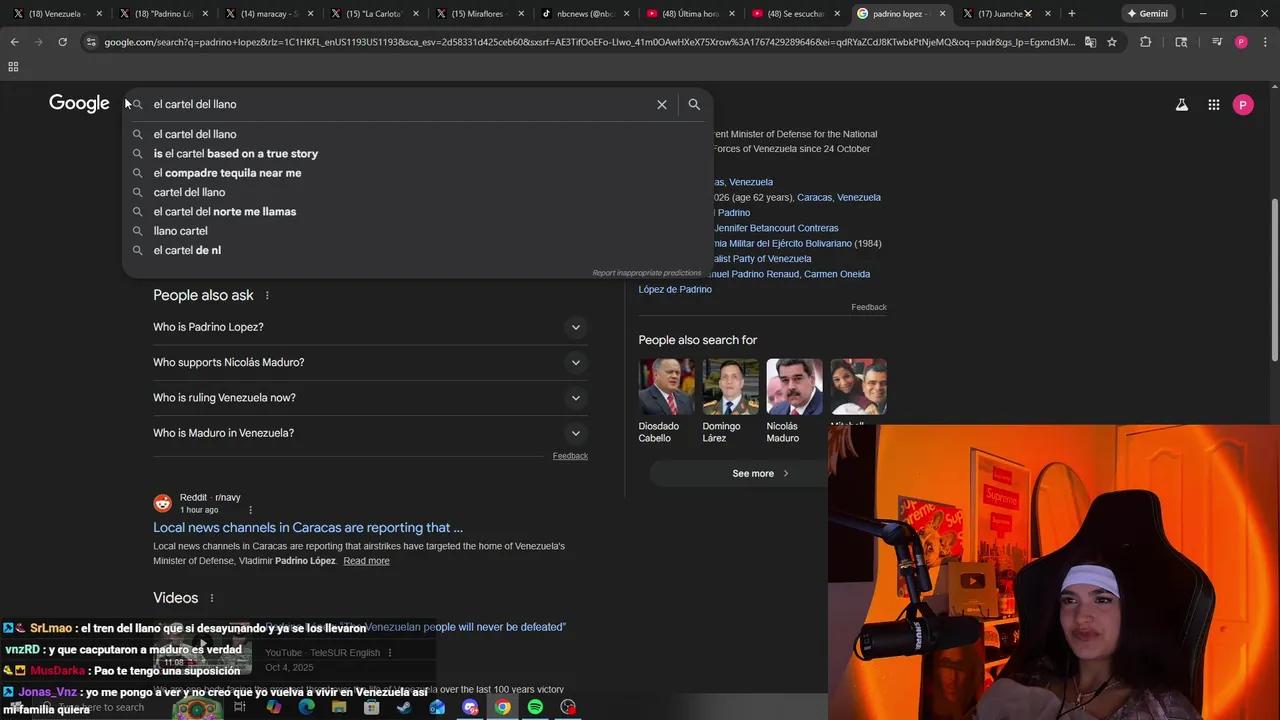Go to Google home via logo
This screenshot has height=720, width=1280.
click(79, 104)
